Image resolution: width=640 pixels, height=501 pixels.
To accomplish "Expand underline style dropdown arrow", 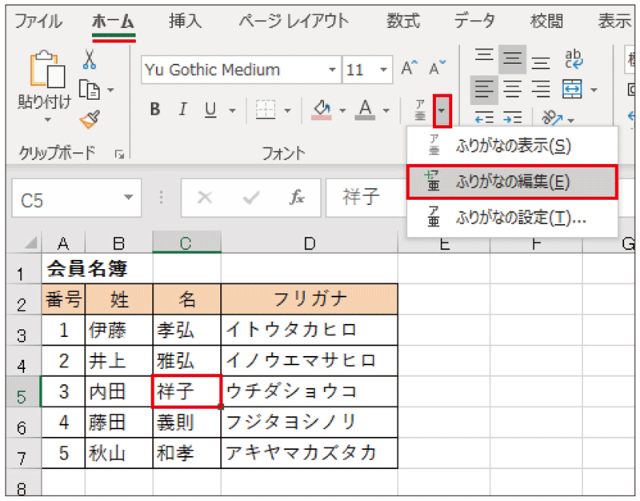I will coord(232,110).
